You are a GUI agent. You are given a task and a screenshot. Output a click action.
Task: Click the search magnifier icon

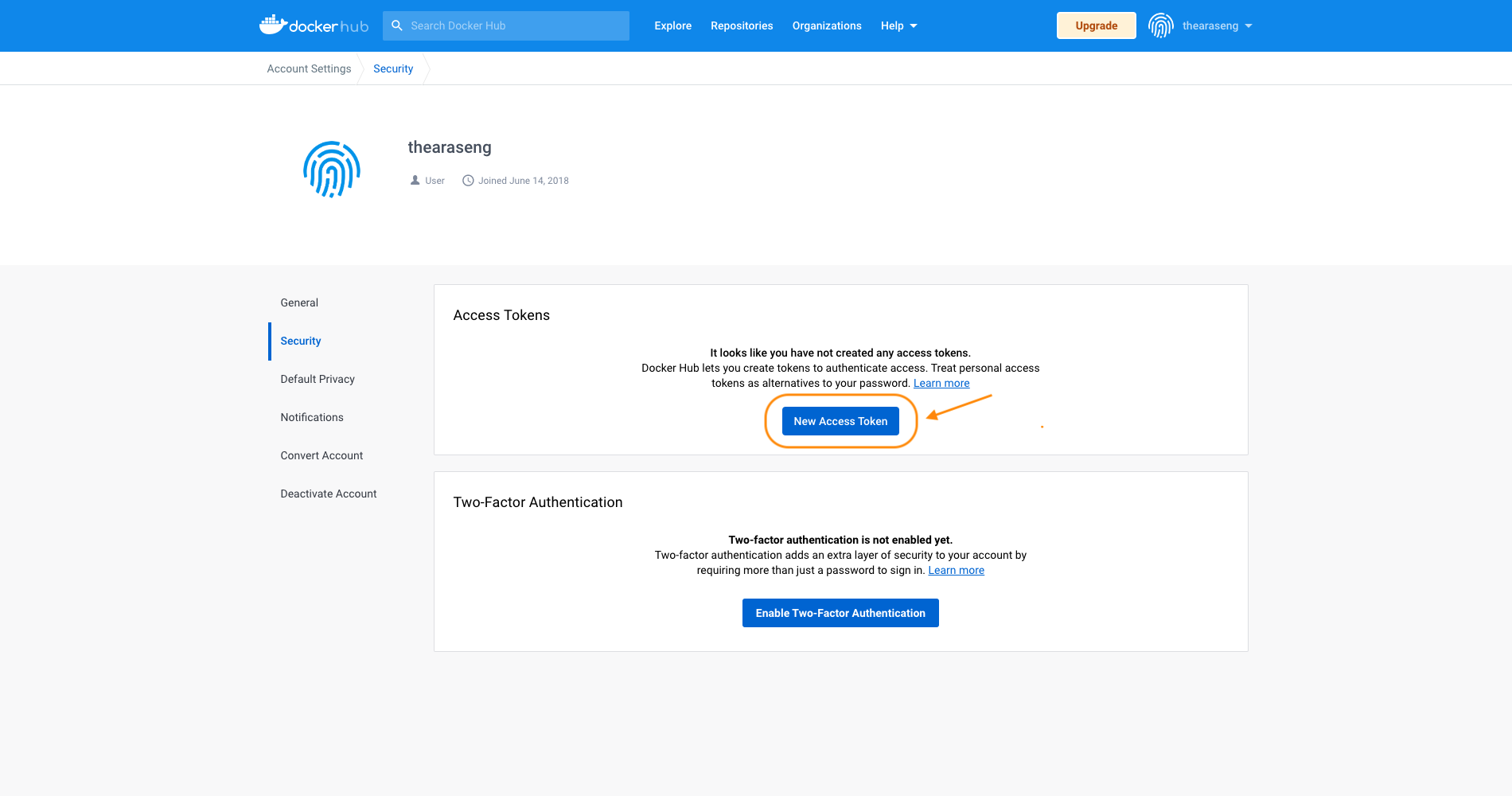[397, 25]
